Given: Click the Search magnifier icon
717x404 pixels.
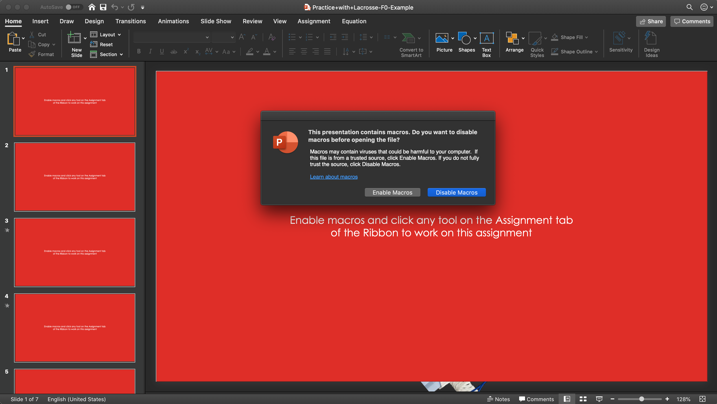Looking at the screenshot, I should coord(689,7).
